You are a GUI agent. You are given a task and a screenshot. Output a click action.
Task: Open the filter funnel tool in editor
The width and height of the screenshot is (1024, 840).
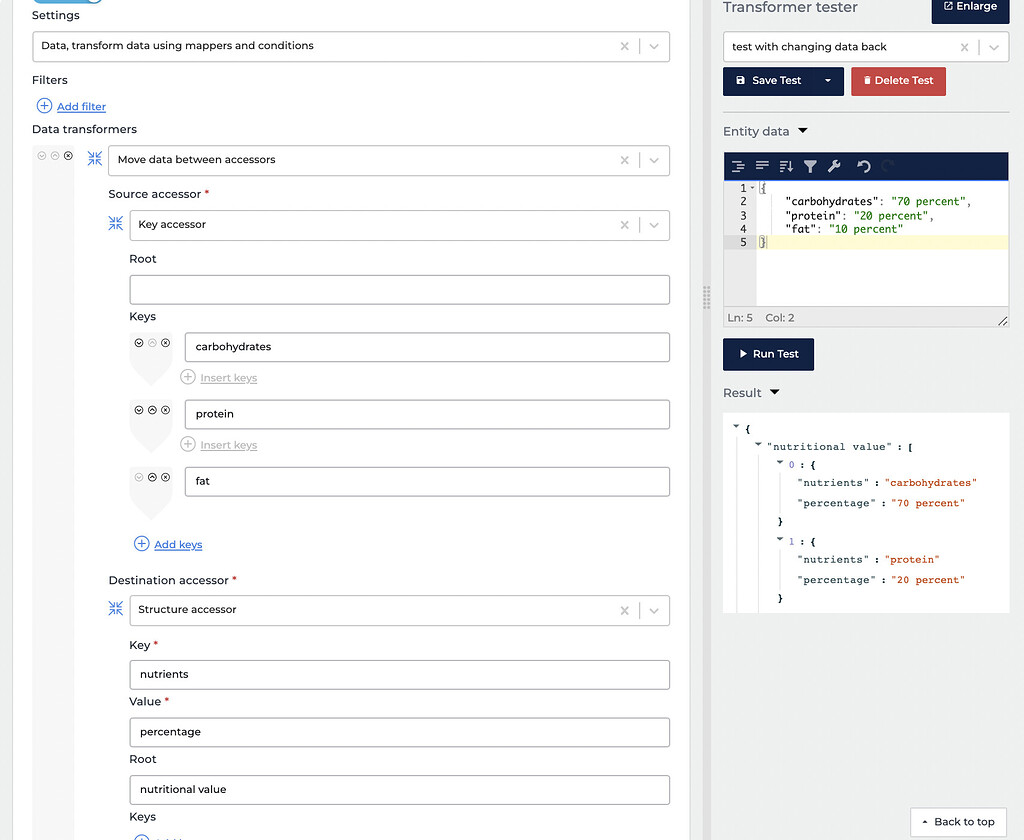[810, 167]
